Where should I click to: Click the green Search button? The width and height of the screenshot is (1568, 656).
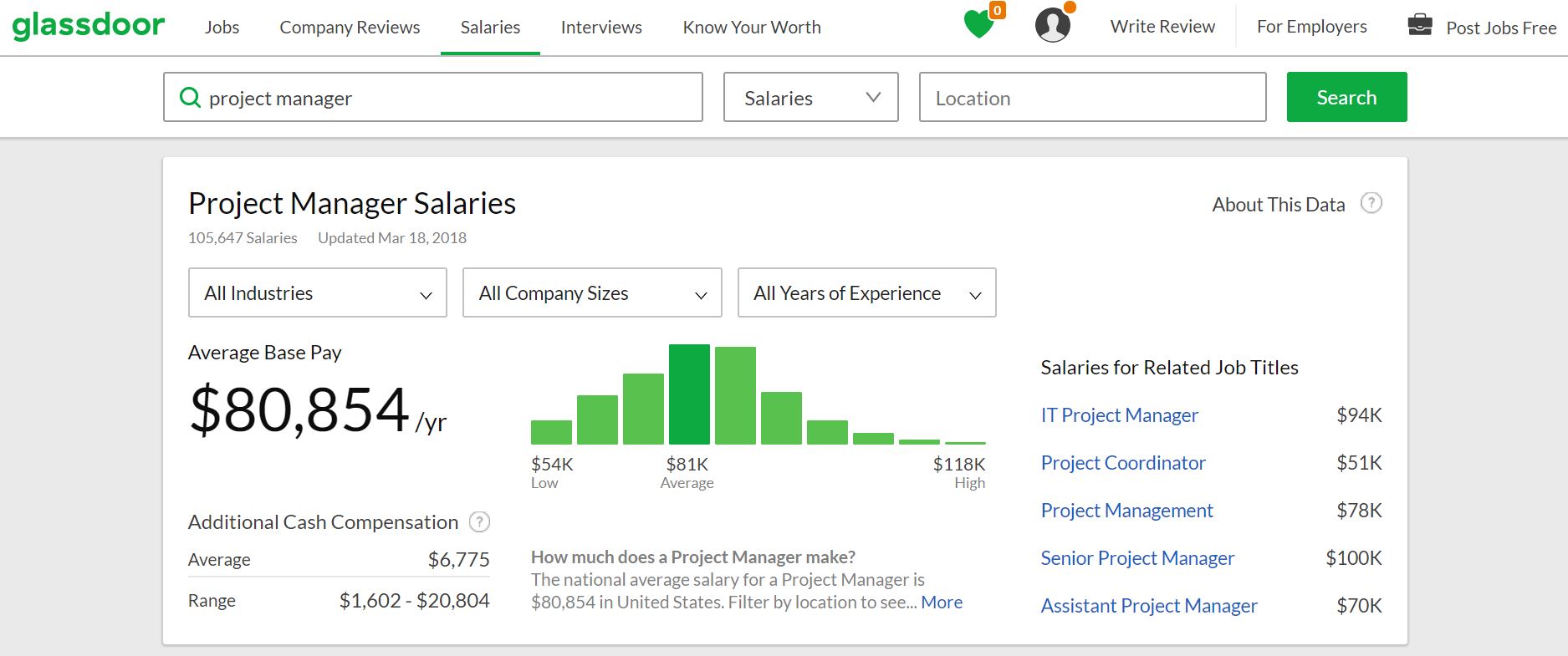tap(1346, 97)
